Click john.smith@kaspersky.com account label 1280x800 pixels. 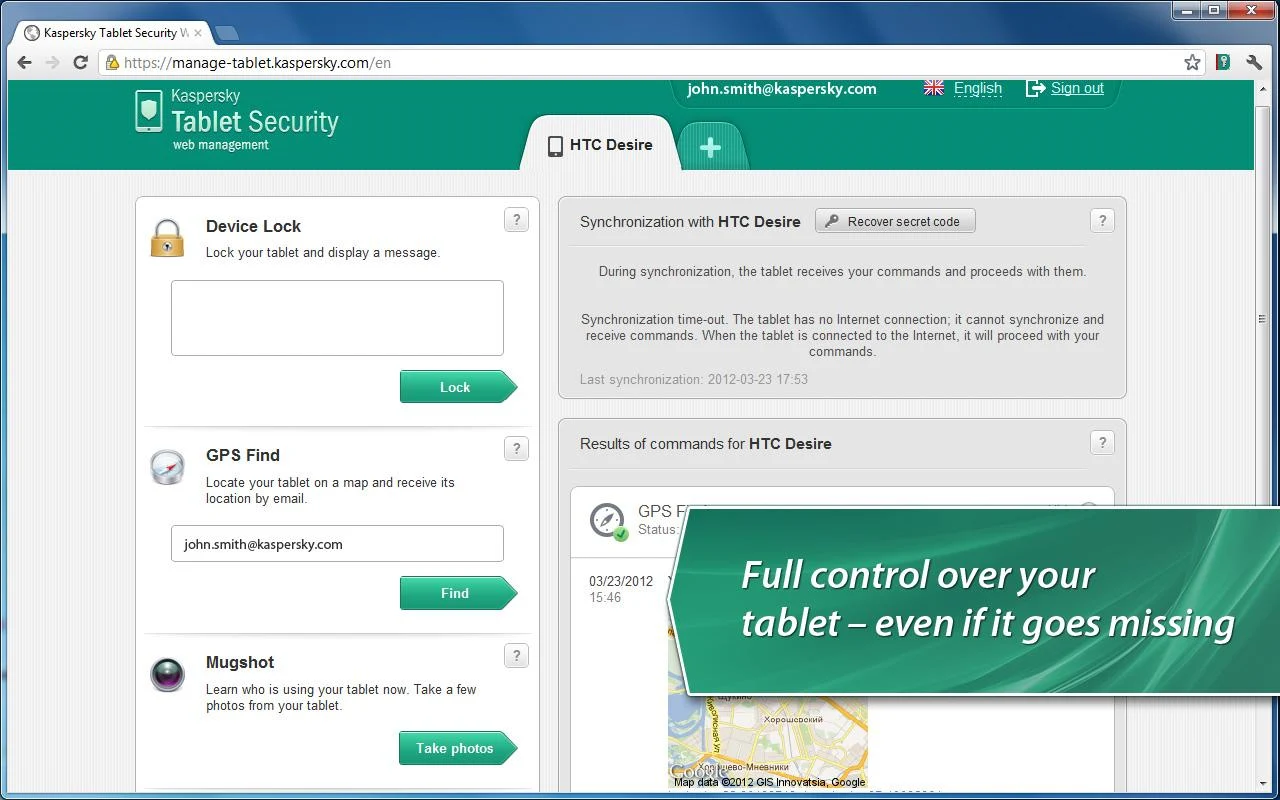(782, 88)
